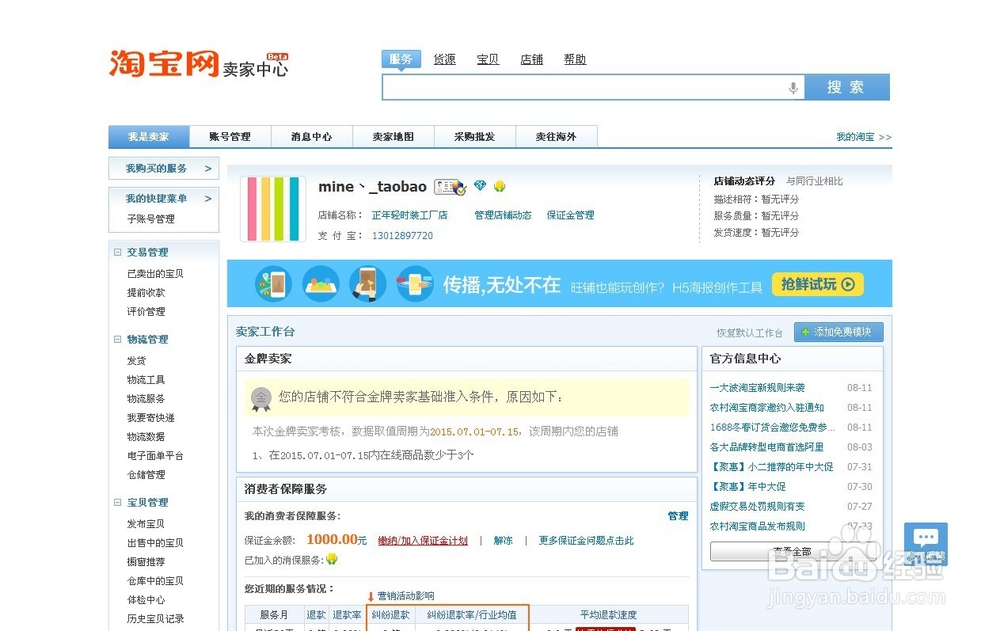
Task: Open 电子面单平台 in sidebar
Action: pos(155,456)
